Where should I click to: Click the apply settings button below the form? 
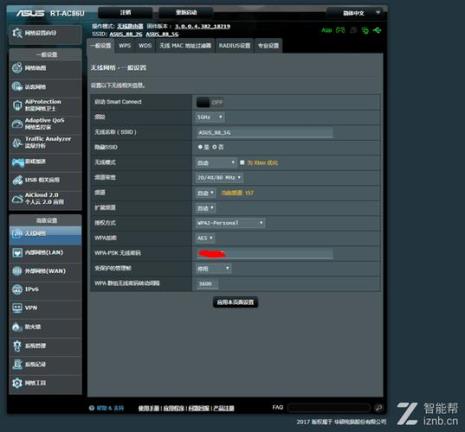pos(235,302)
